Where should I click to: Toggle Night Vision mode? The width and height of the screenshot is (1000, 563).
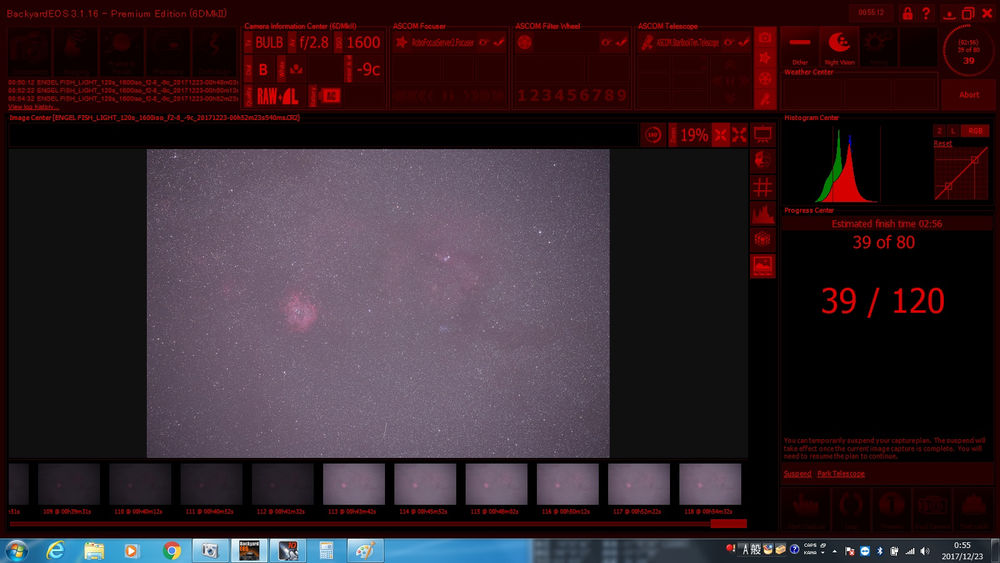[839, 47]
